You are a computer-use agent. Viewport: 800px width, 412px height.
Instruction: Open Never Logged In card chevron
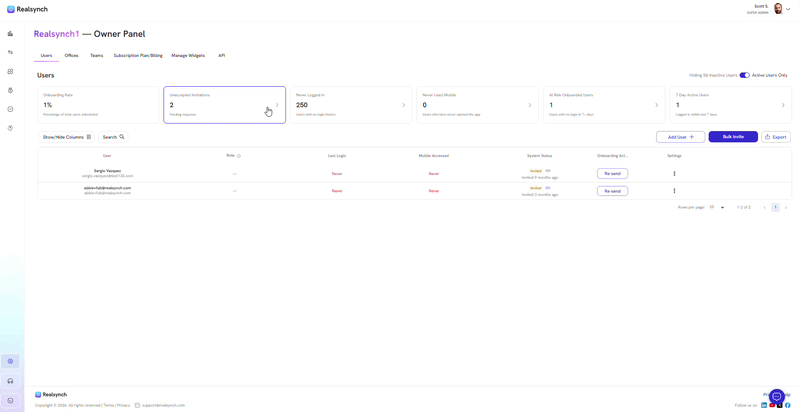pyautogui.click(x=404, y=105)
